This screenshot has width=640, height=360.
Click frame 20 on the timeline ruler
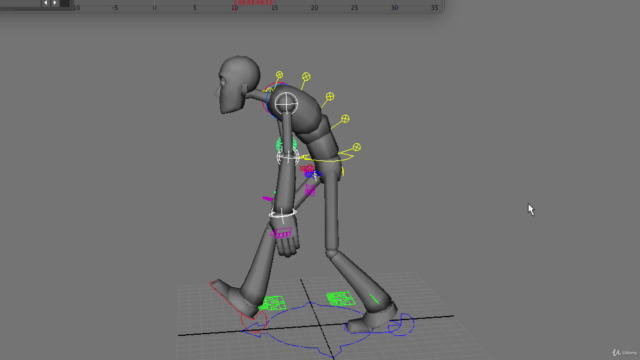[x=314, y=8]
